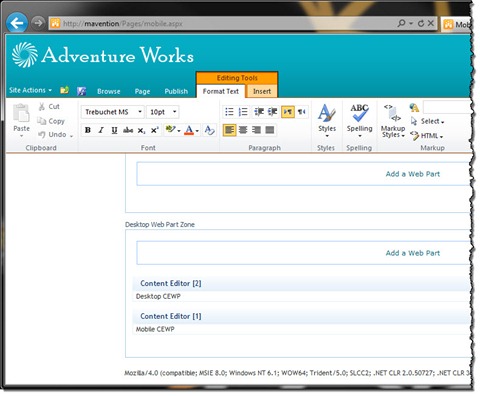Clear formatting with the eraser A icon
This screenshot has width=480, height=396.
click(209, 130)
